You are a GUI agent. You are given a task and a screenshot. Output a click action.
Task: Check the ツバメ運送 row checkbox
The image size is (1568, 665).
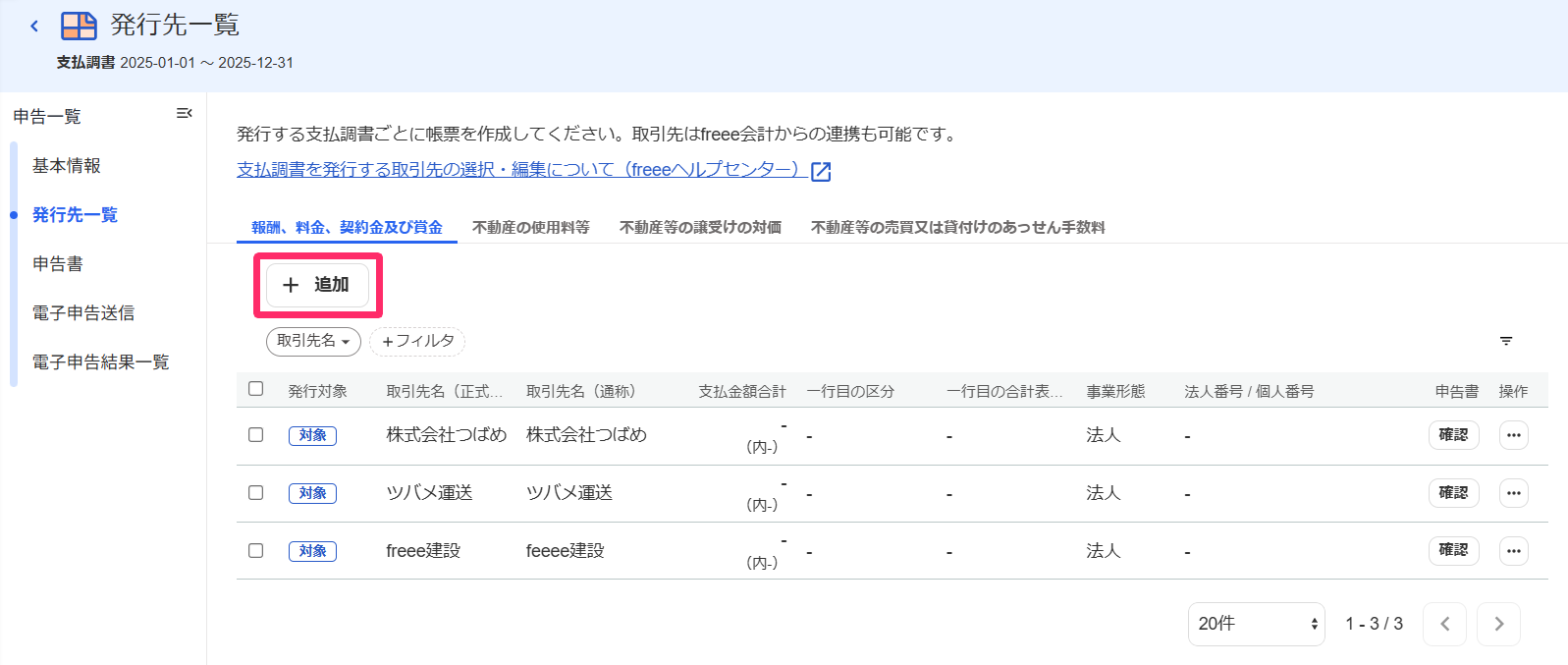point(256,492)
